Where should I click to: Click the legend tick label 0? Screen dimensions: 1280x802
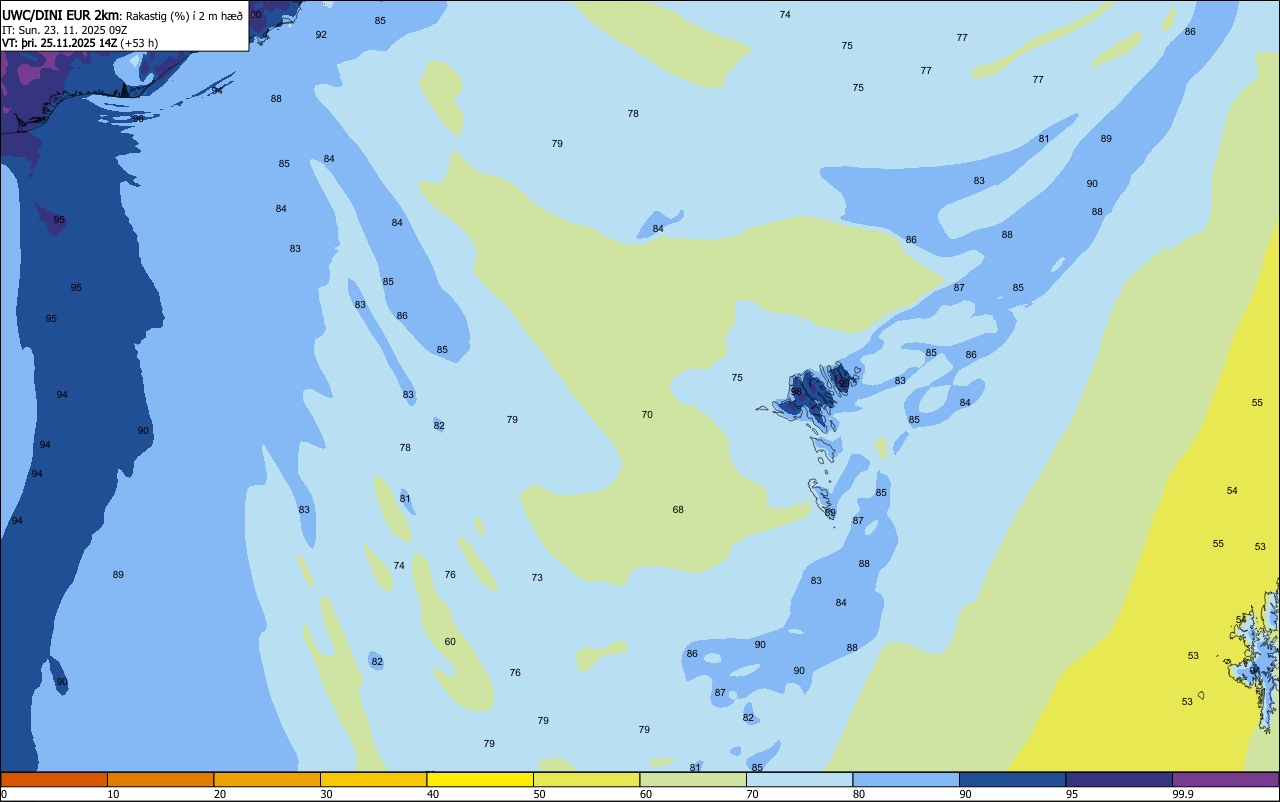click(4, 794)
